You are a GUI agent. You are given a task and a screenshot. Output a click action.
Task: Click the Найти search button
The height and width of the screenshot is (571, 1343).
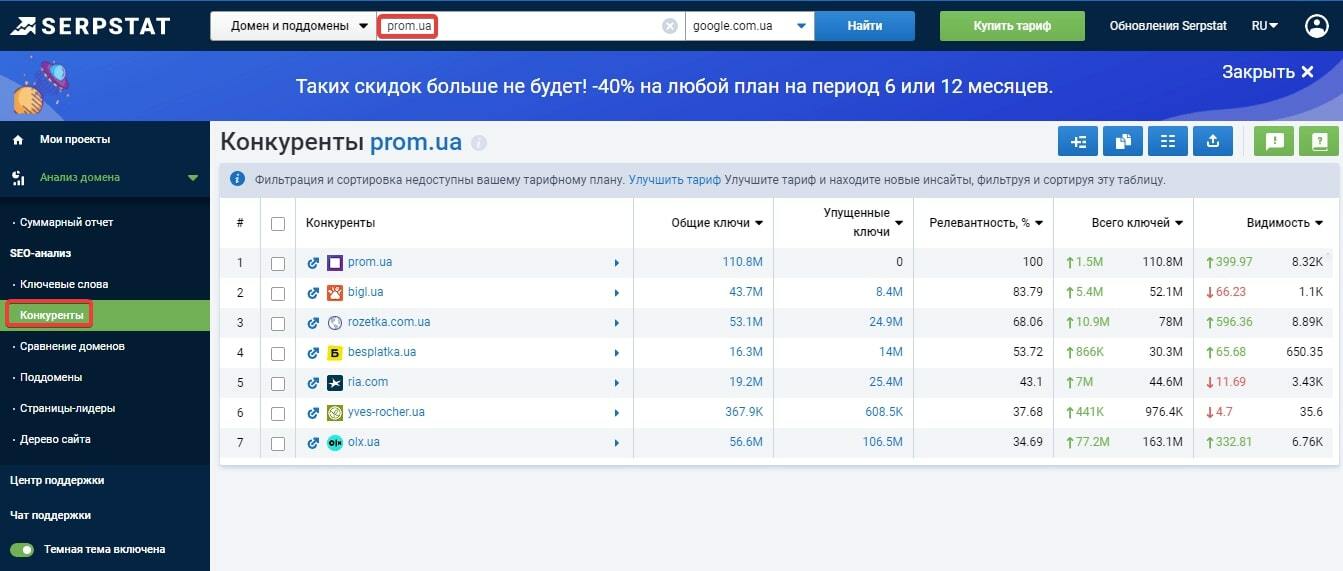(x=865, y=26)
